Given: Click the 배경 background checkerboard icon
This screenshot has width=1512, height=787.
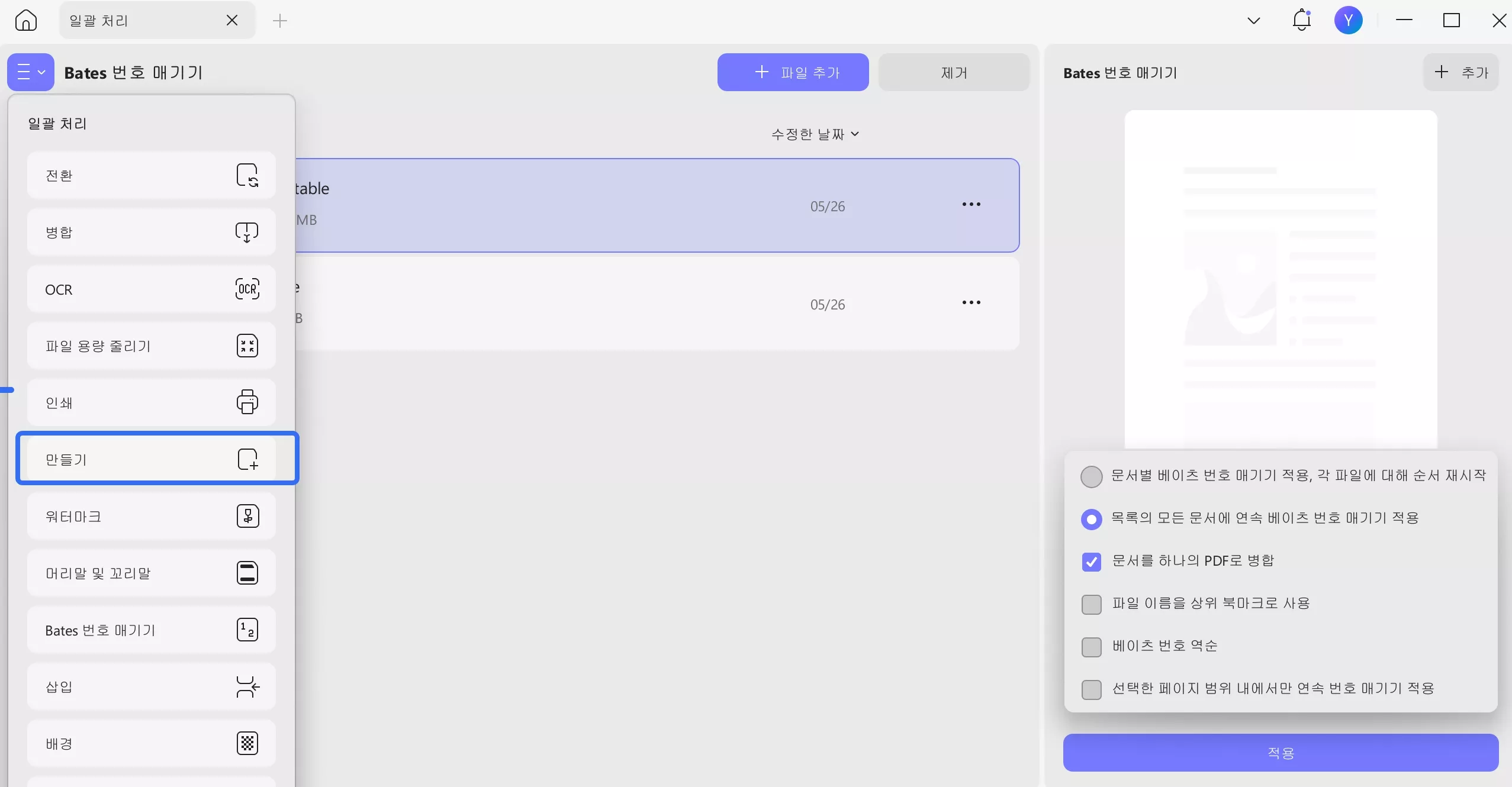Looking at the screenshot, I should point(247,743).
